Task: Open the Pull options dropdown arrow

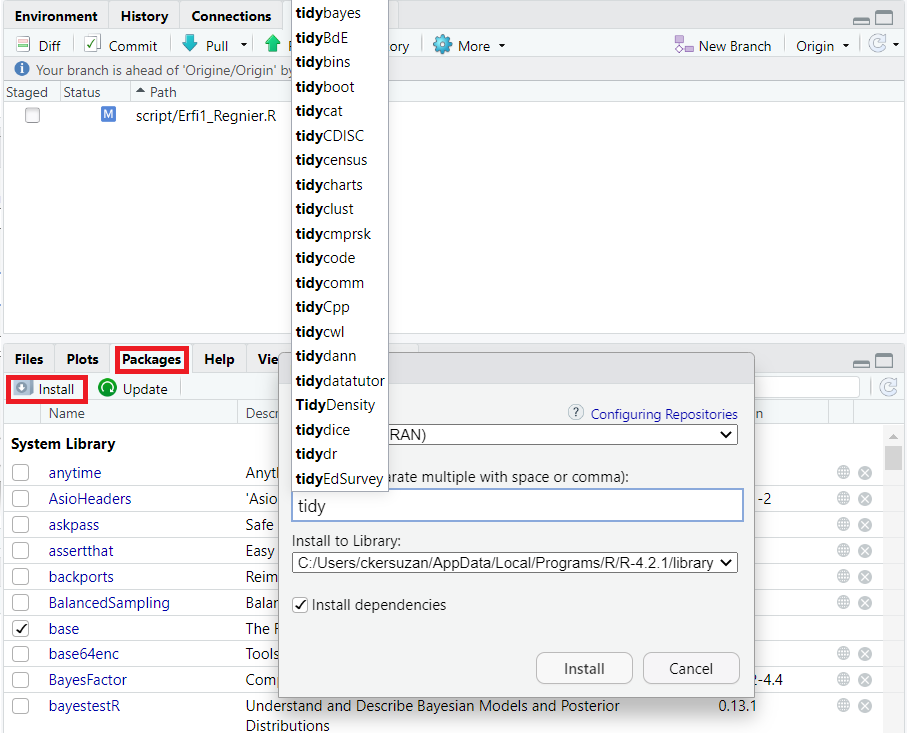Action: point(244,46)
